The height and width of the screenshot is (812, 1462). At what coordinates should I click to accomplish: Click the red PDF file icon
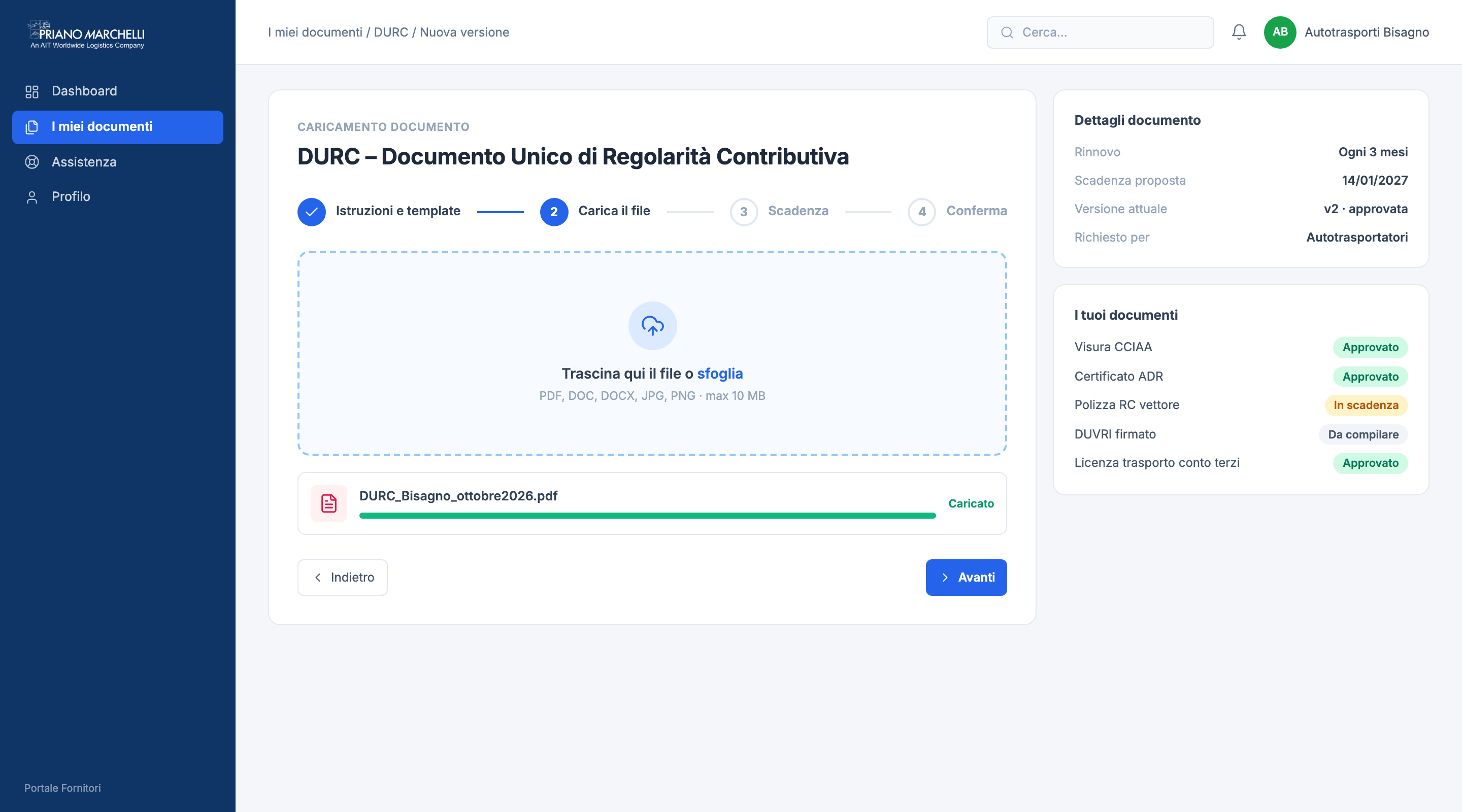click(x=328, y=503)
